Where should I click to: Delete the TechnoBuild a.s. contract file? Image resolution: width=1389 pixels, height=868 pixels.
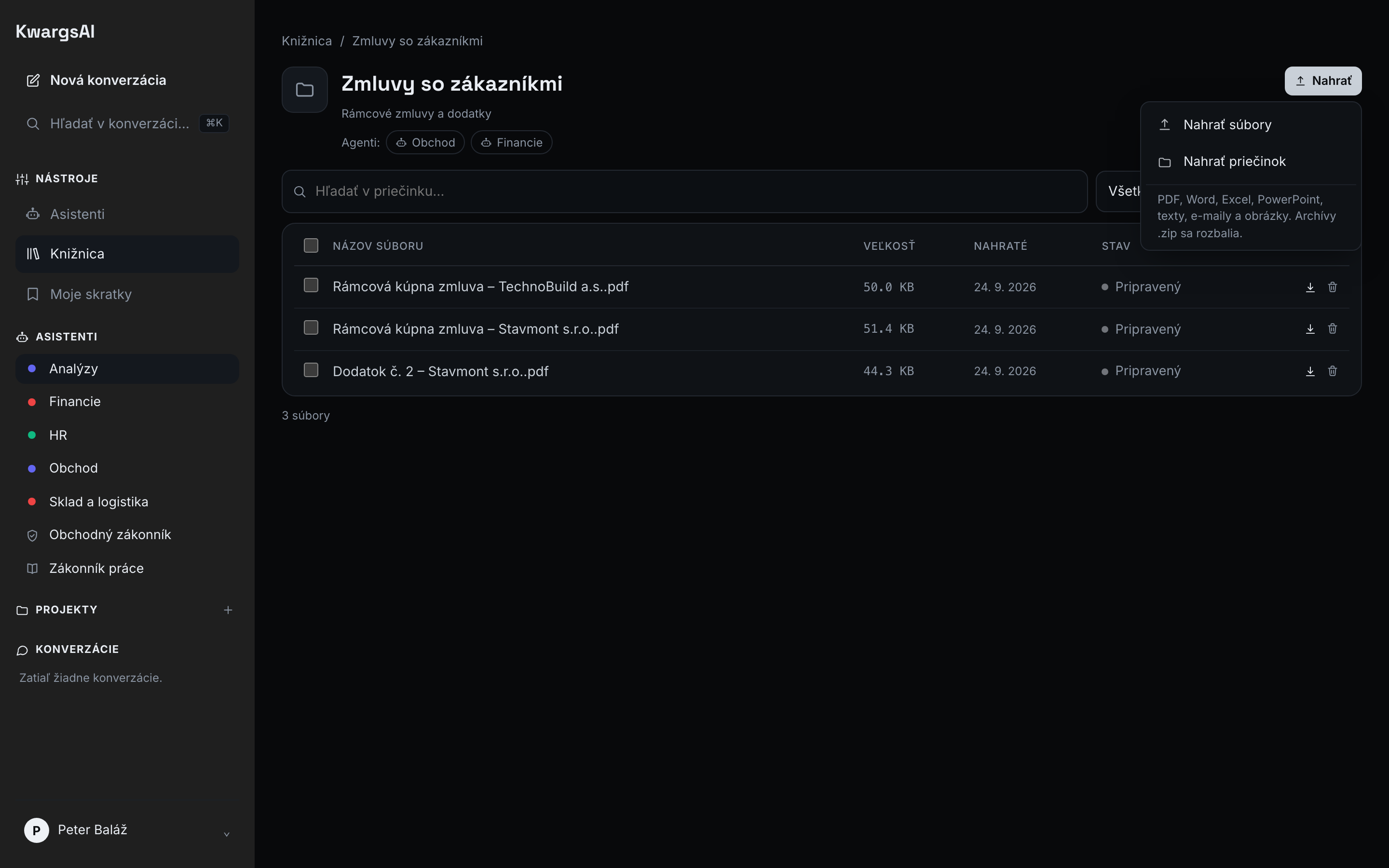[x=1332, y=287]
